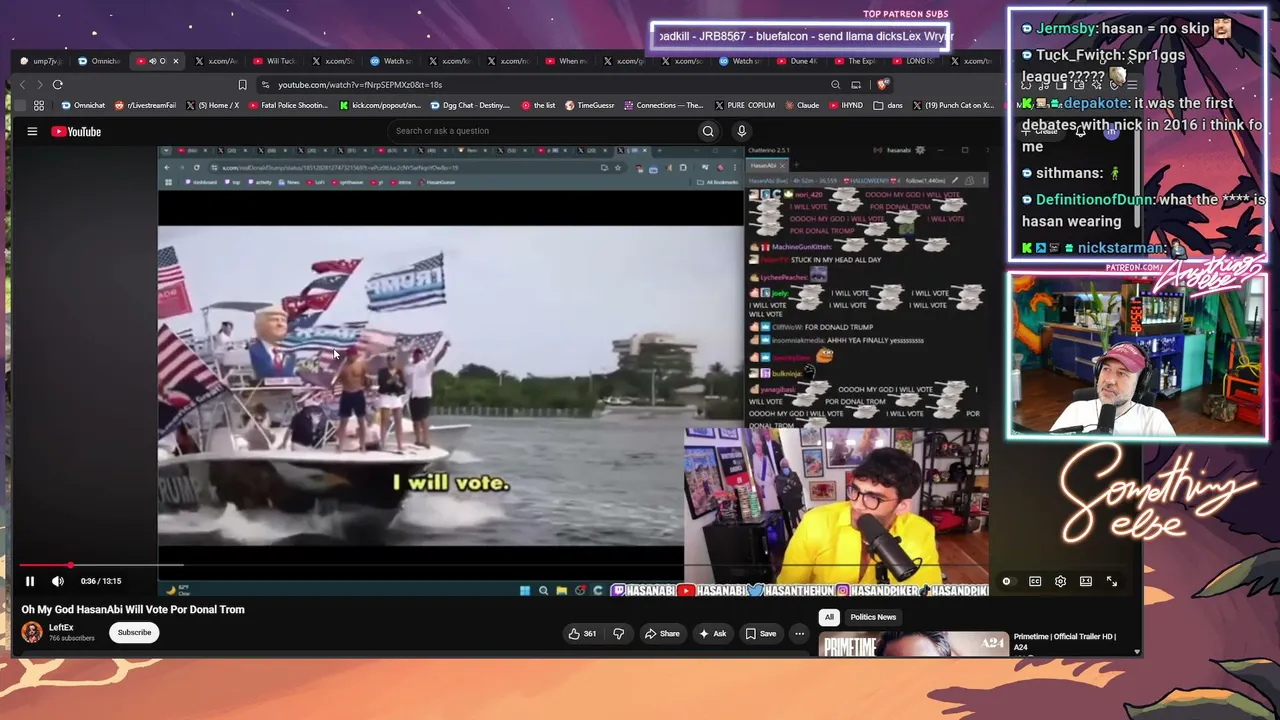Select the Politics News filter chip
The height and width of the screenshot is (720, 1280).
pos(873,617)
